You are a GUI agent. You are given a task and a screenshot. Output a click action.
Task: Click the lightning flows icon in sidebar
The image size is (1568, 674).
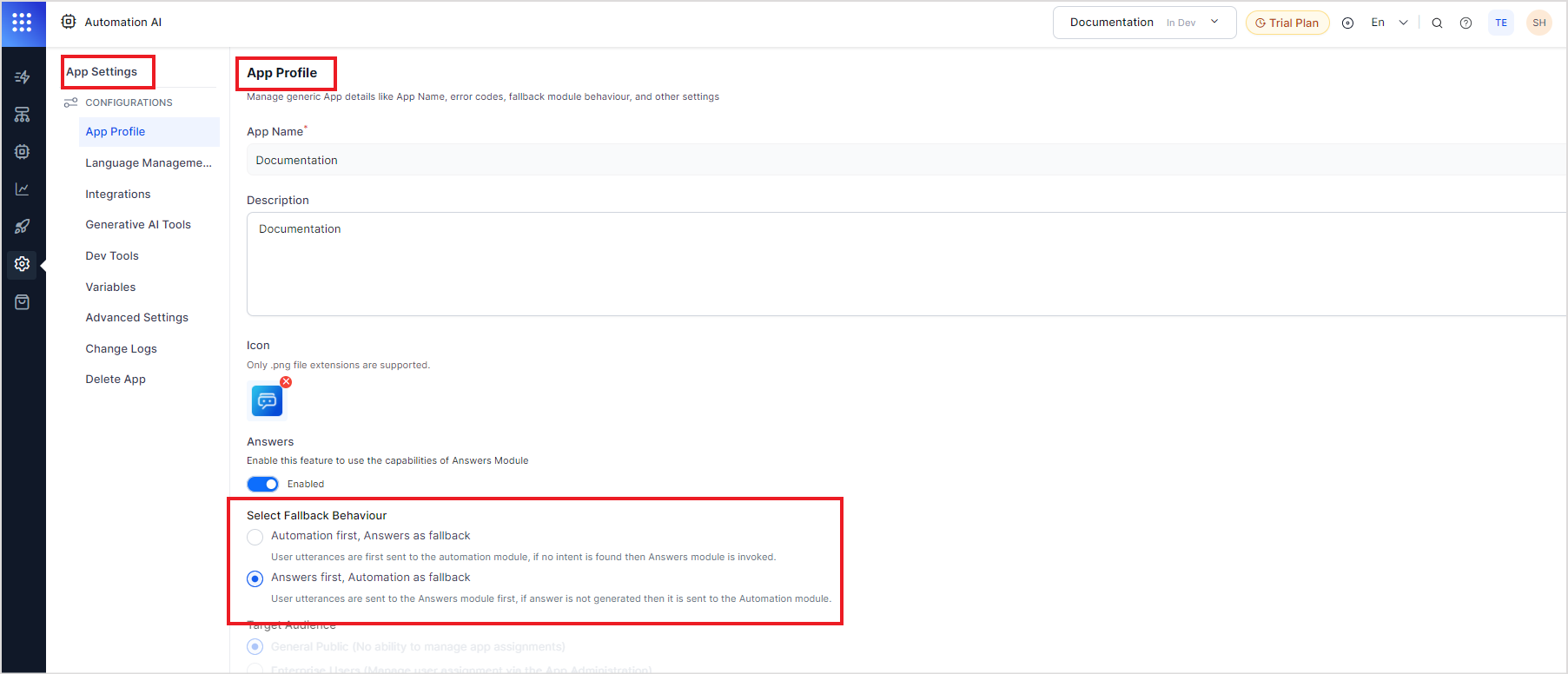[x=23, y=77]
